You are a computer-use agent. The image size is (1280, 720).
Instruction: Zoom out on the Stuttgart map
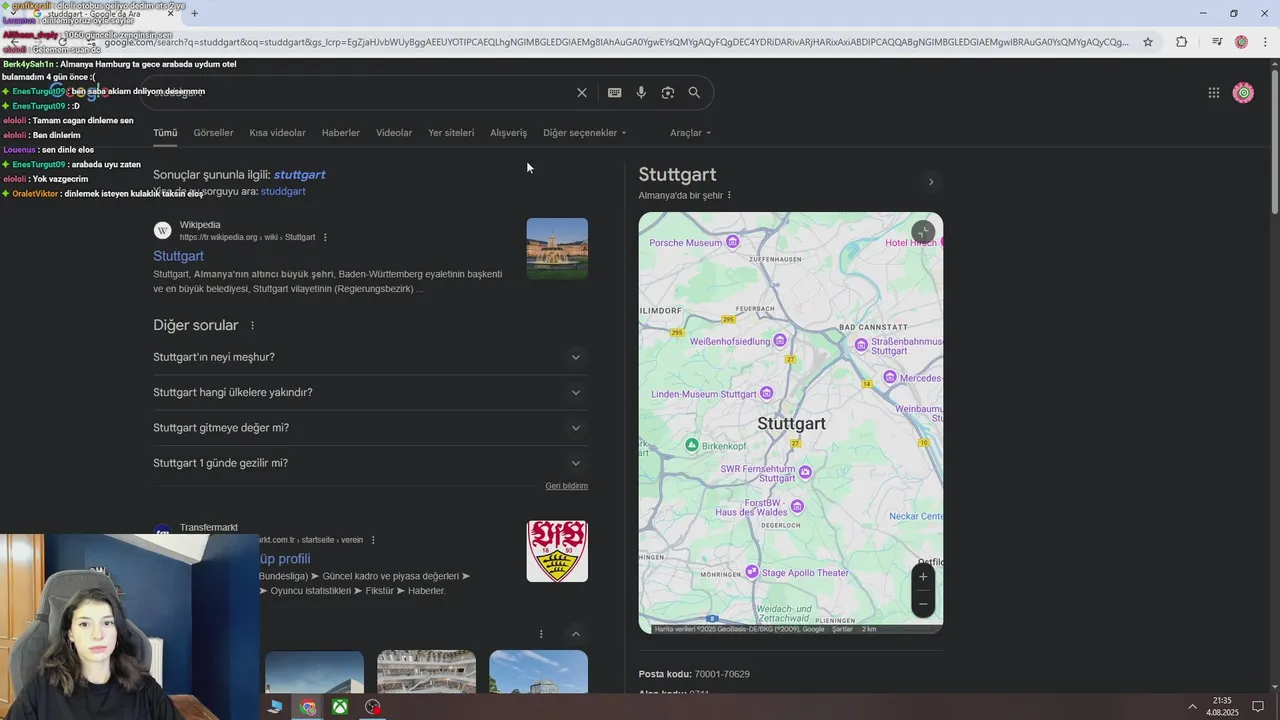[923, 603]
